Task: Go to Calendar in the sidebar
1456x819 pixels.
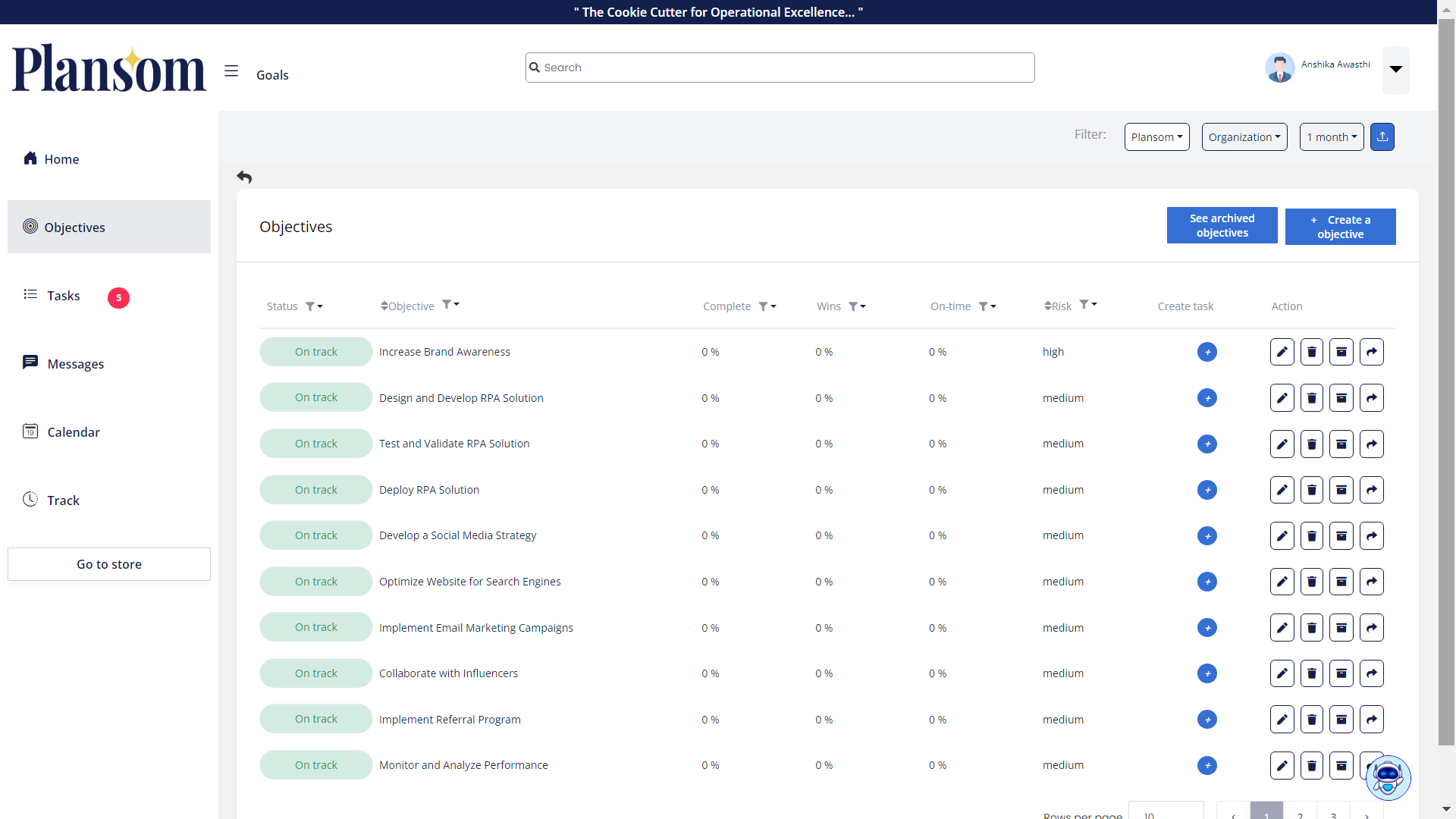Action: coord(74,432)
